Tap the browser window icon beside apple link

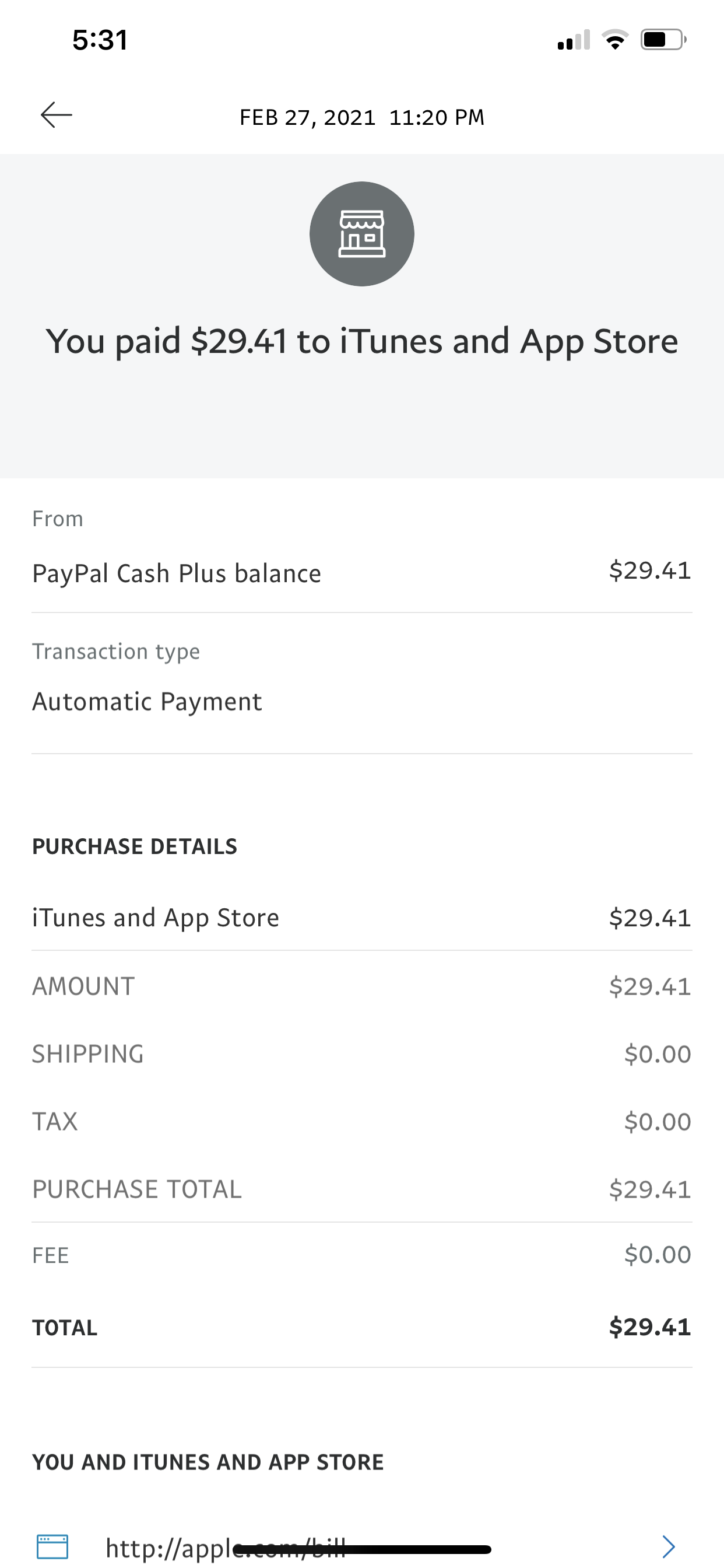pos(52,1546)
